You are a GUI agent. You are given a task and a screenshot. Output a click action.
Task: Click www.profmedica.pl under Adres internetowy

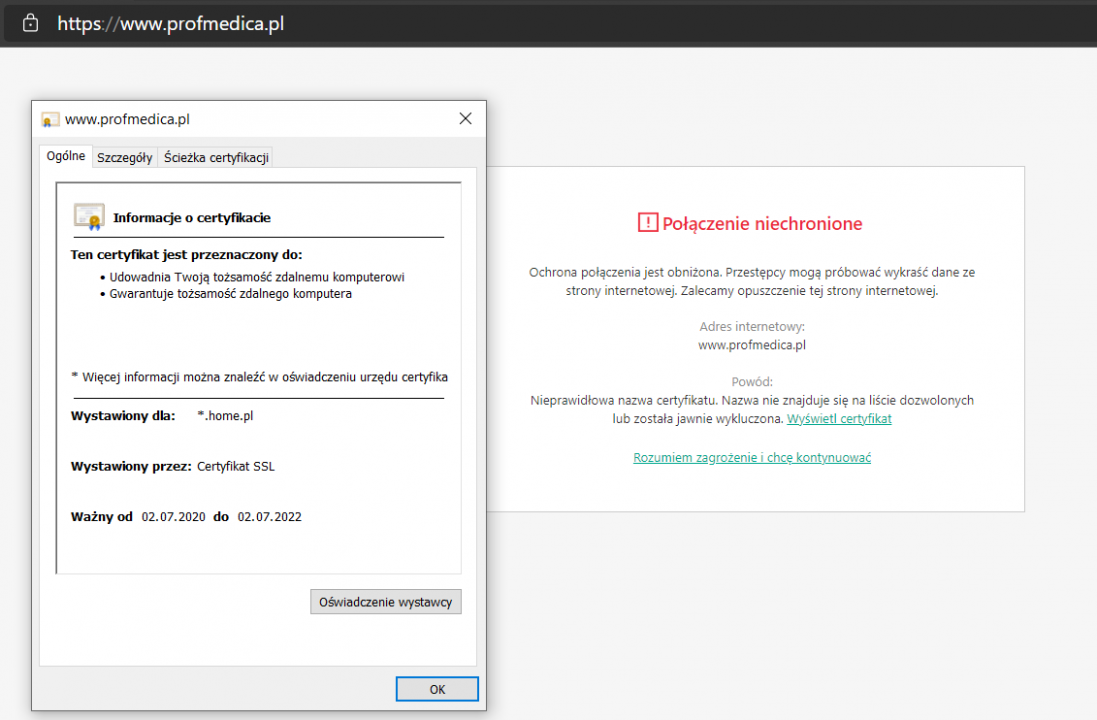pyautogui.click(x=752, y=345)
